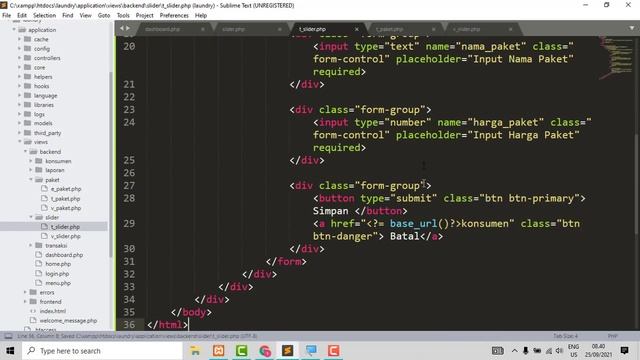Click v_paket.php file icon in sidebar
640x360 pixels.
(x=44, y=208)
